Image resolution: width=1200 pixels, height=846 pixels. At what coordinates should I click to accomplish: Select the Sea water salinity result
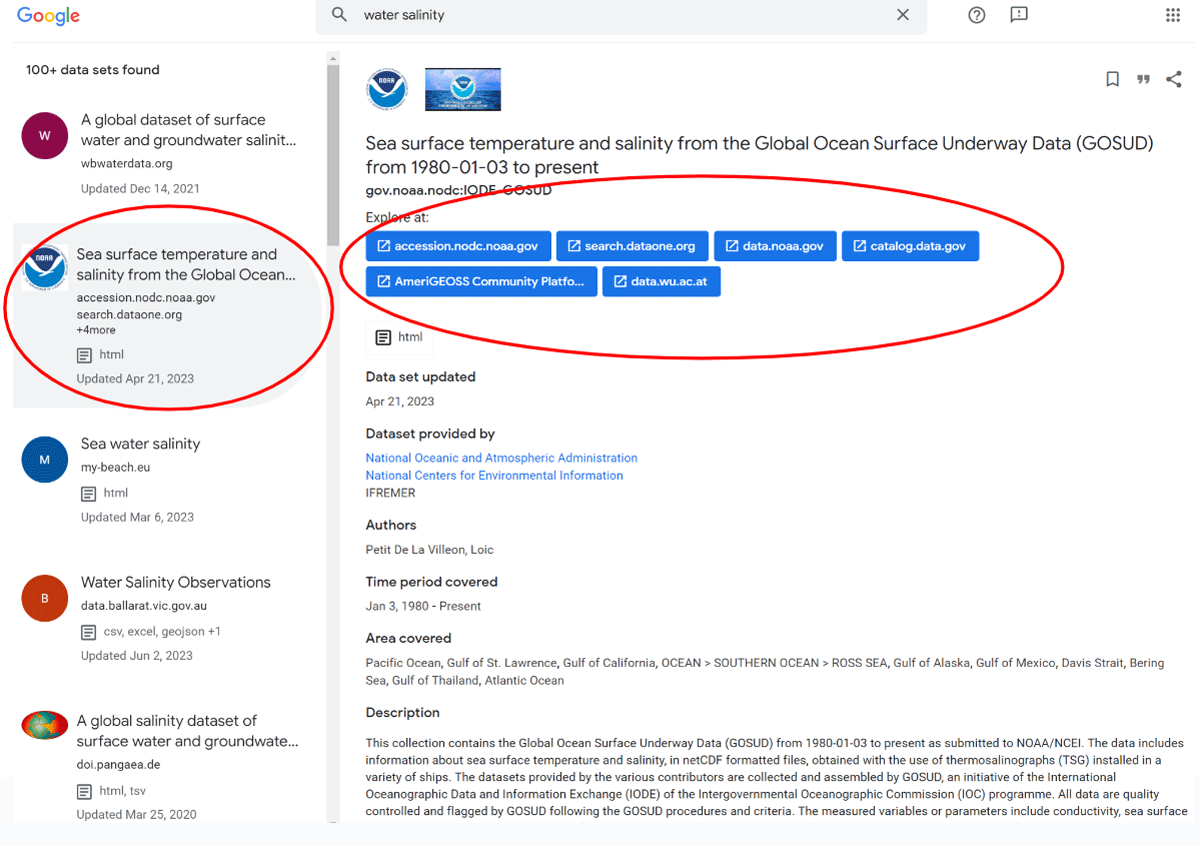pos(165,480)
